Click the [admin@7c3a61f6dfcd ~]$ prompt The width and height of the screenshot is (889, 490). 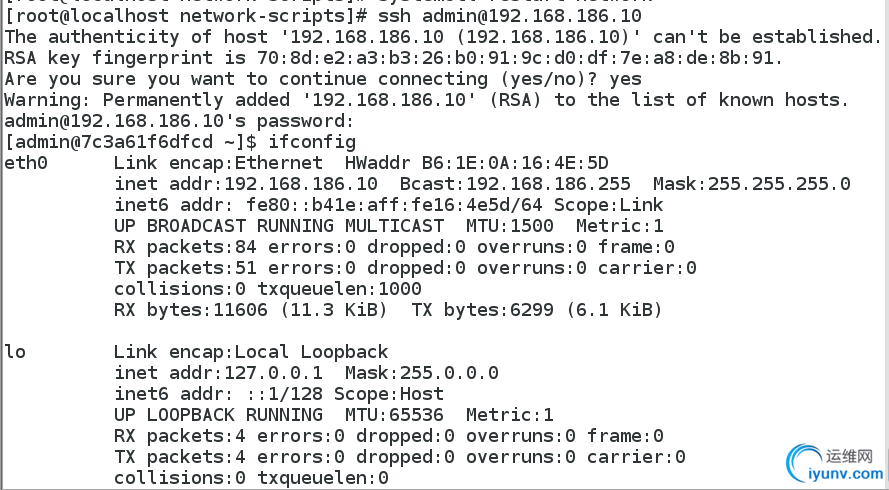130,142
